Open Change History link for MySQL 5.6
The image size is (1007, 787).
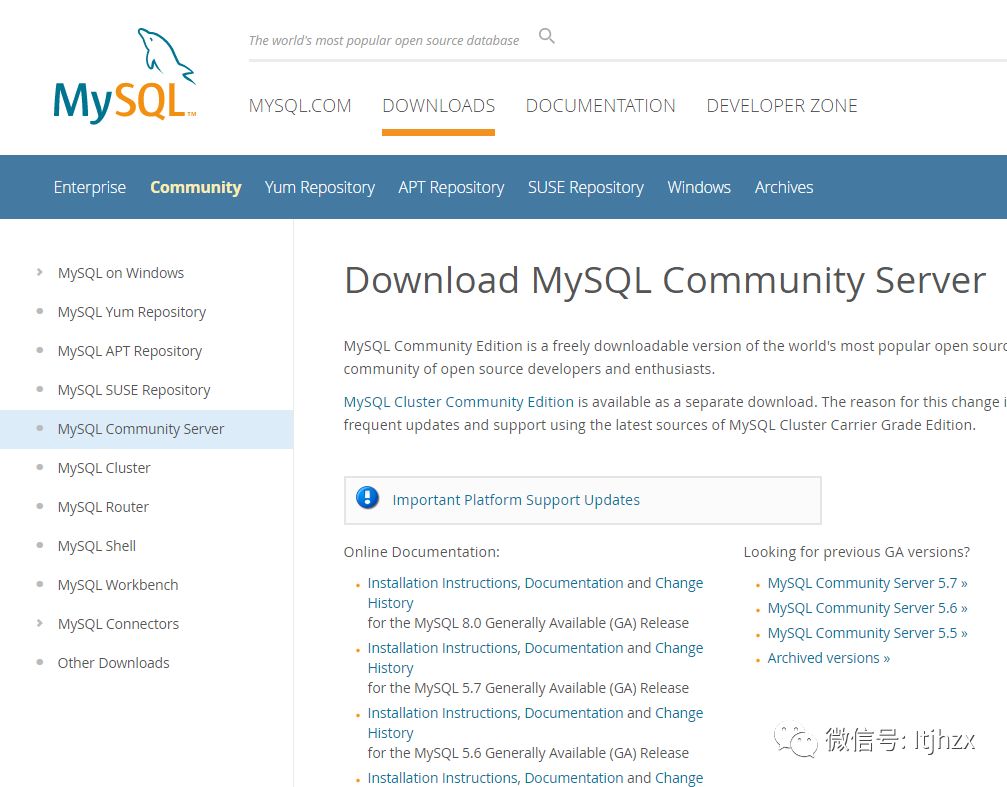click(679, 712)
